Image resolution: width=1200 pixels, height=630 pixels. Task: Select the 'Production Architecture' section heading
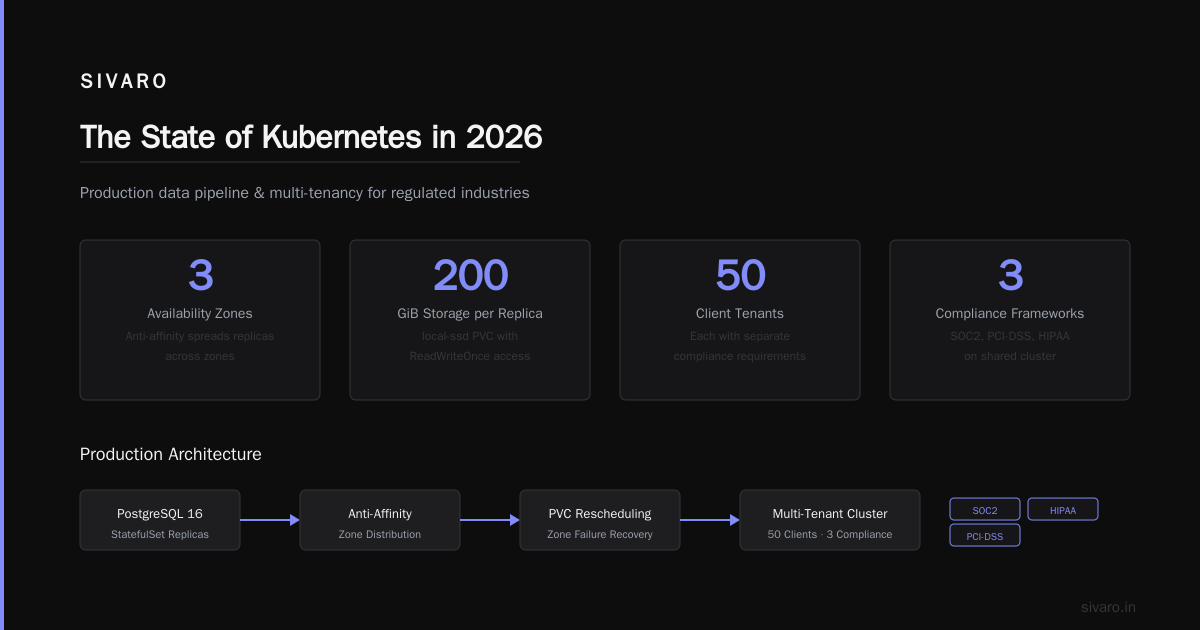(x=171, y=454)
